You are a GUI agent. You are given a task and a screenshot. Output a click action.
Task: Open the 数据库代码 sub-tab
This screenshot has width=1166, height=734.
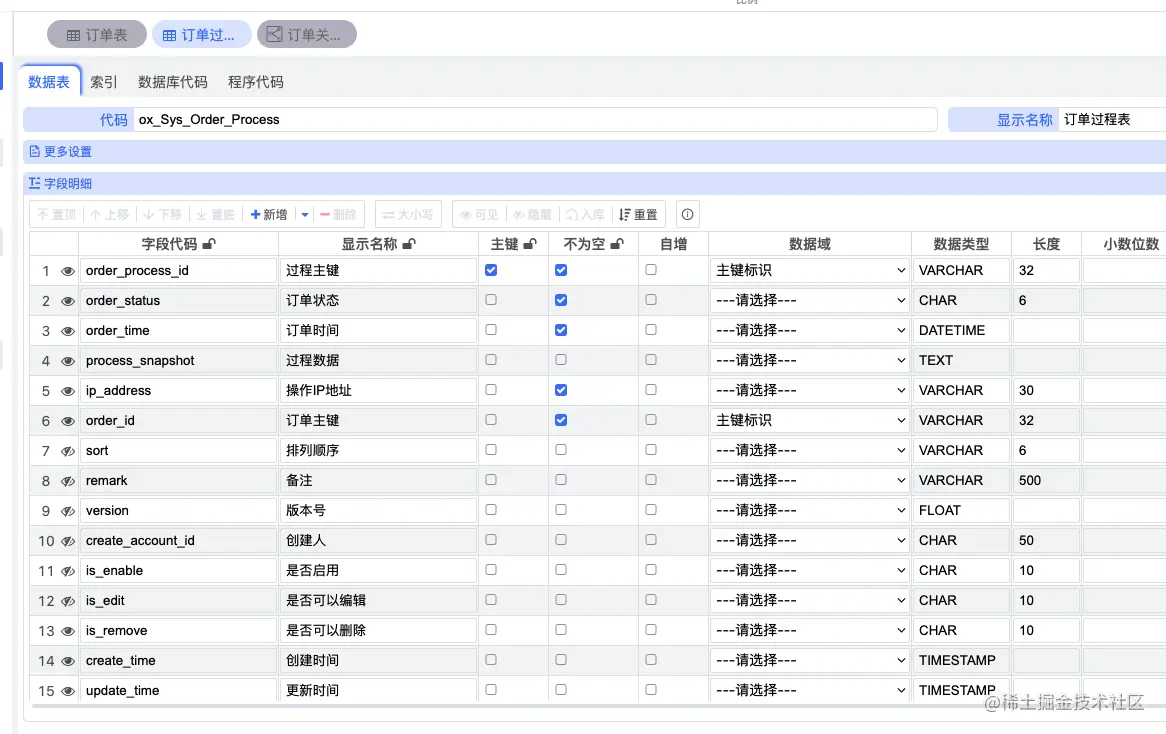coord(173,82)
